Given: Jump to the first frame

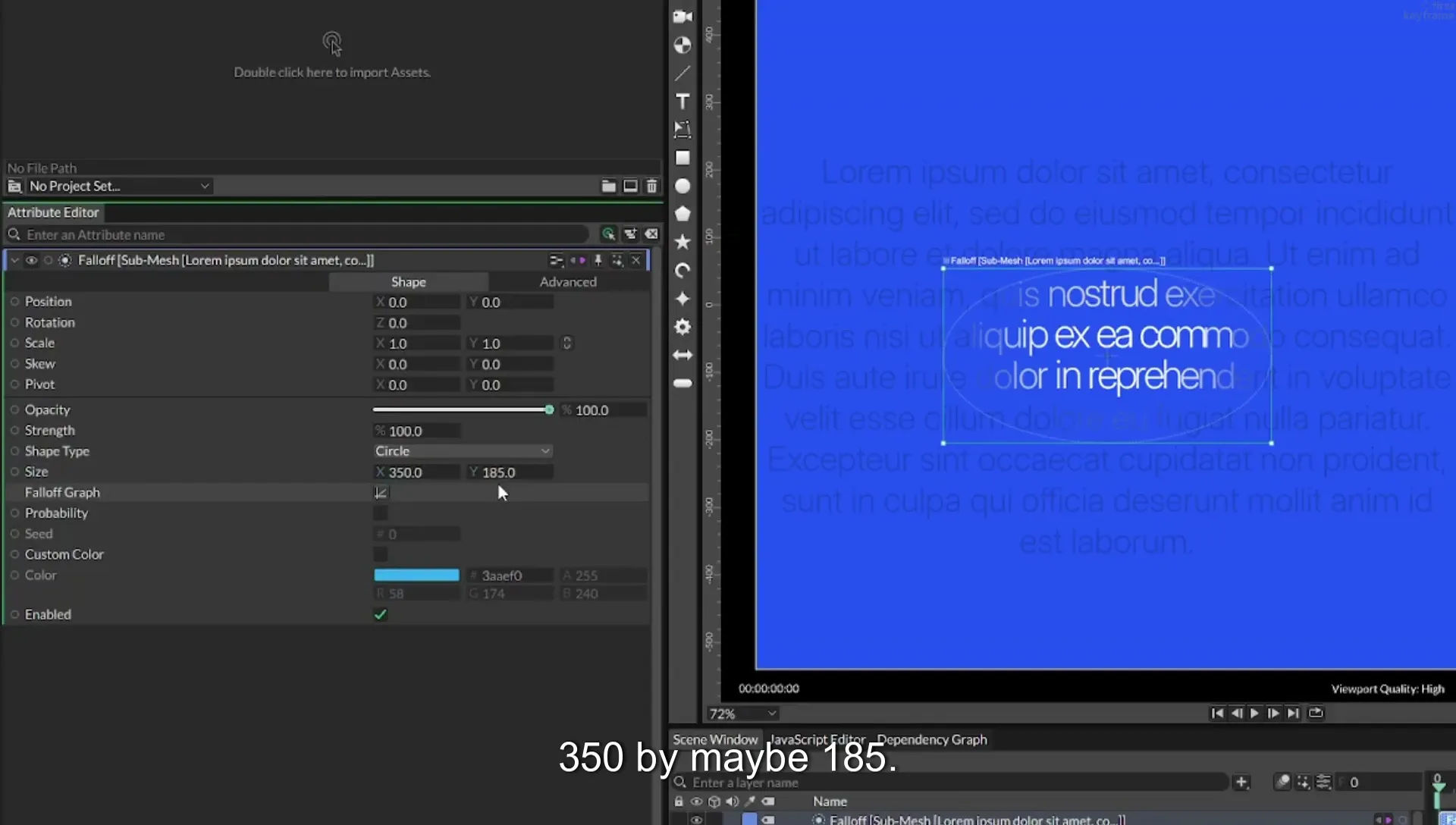Looking at the screenshot, I should [x=1217, y=713].
